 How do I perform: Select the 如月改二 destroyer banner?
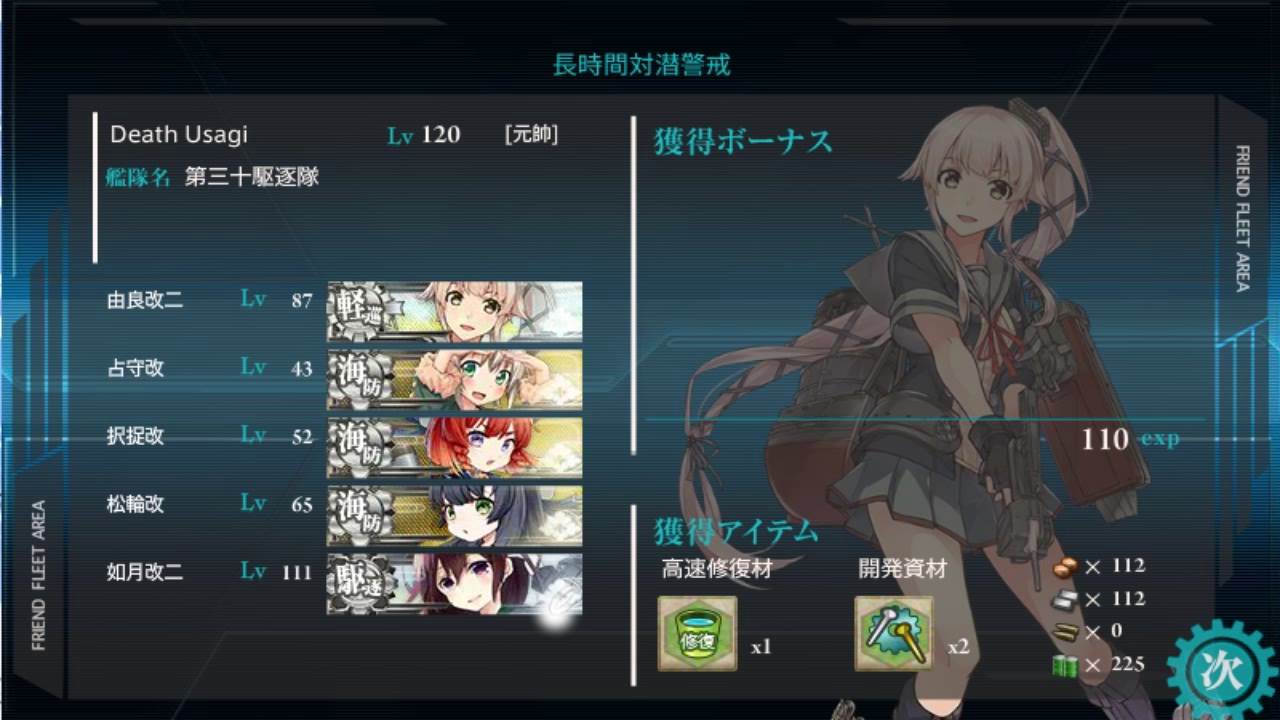click(455, 583)
